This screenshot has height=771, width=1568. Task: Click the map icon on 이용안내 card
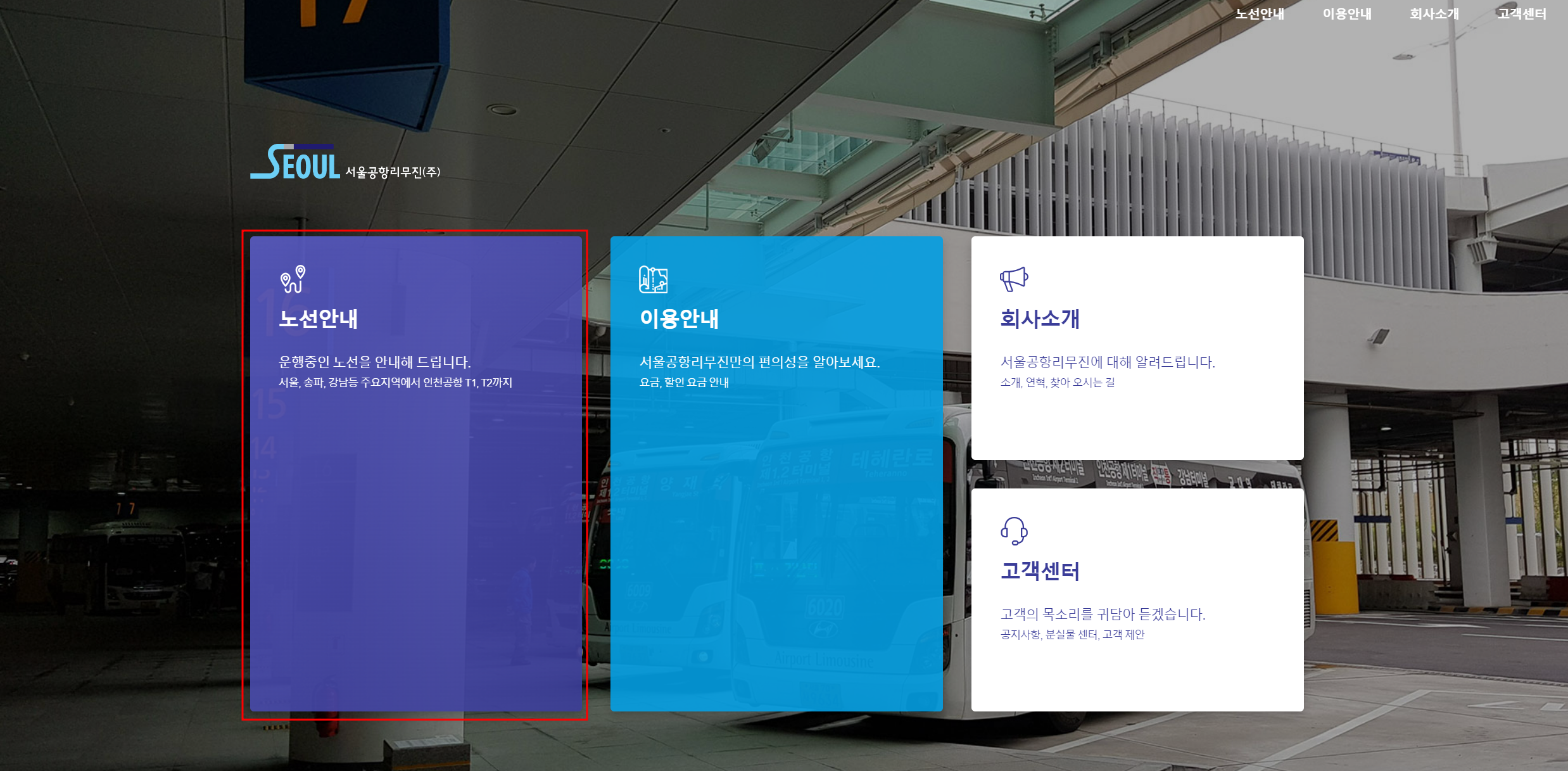tap(653, 279)
